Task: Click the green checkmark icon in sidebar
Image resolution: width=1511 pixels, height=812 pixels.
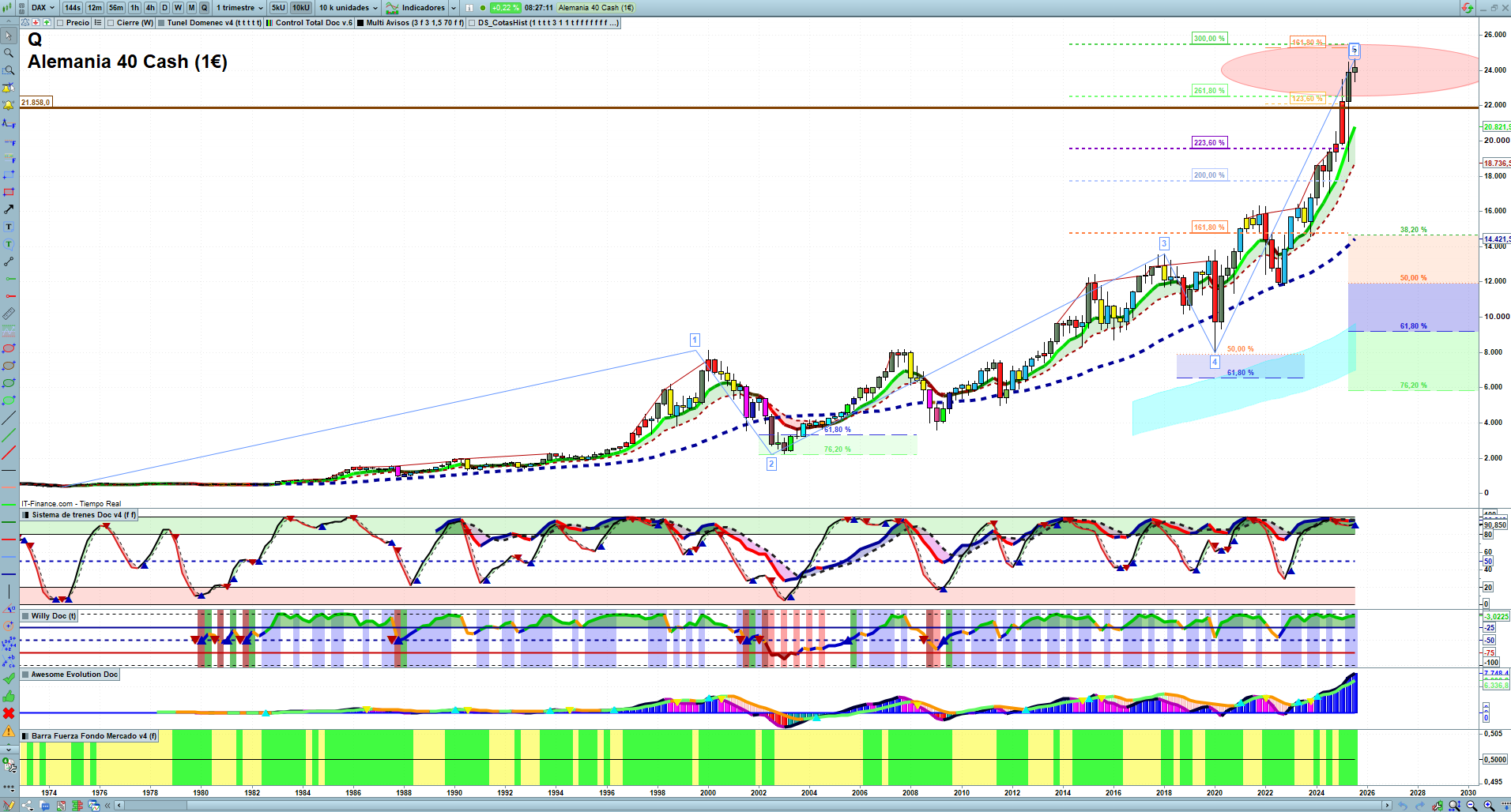Action: coord(9,679)
